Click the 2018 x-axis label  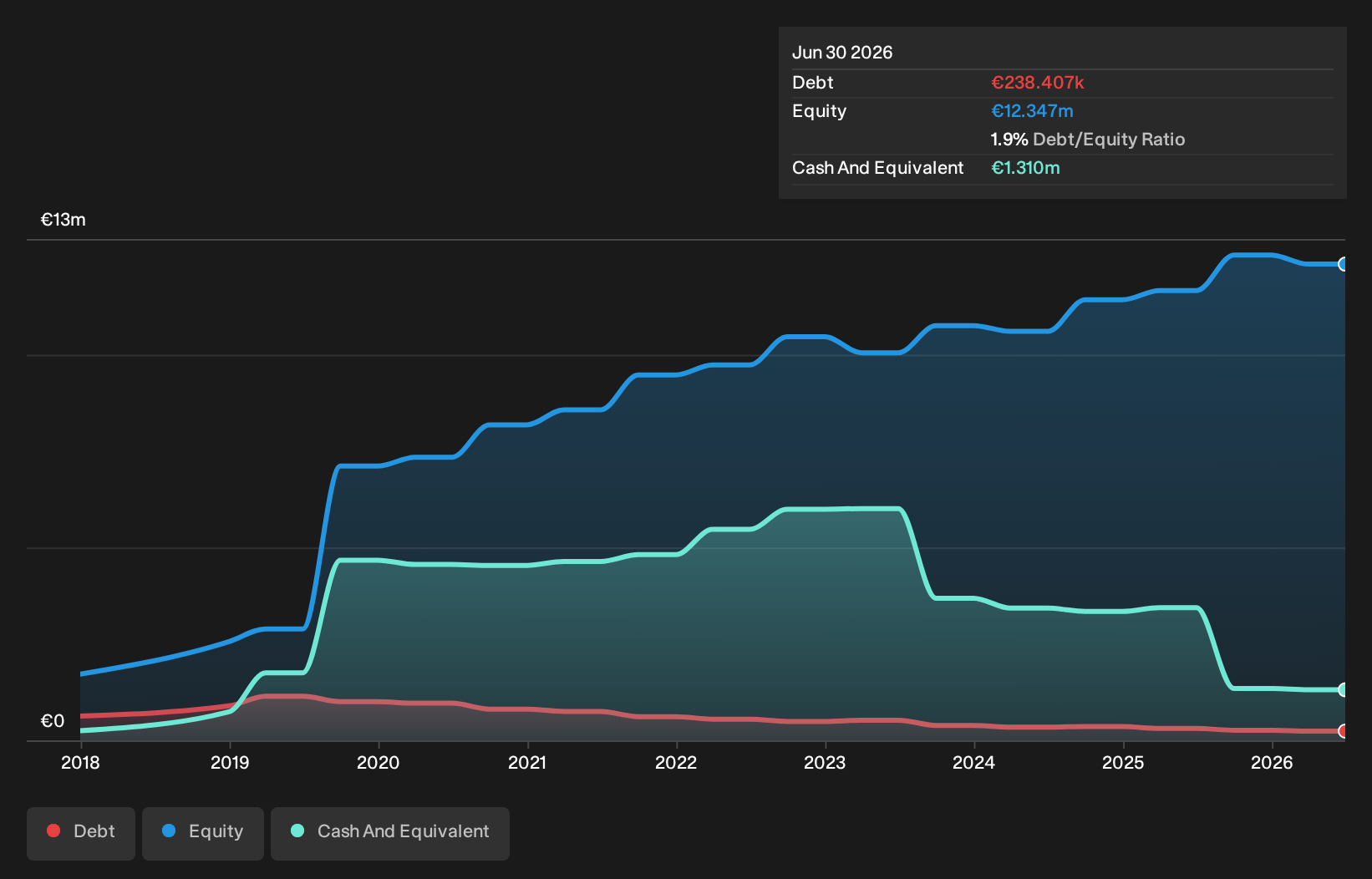[x=80, y=762]
